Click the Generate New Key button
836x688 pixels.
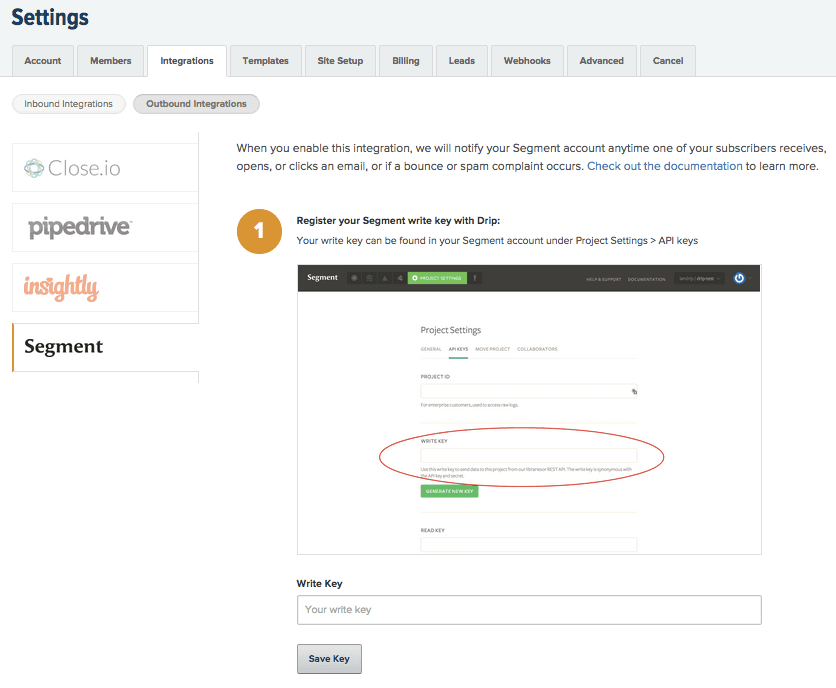pos(449,491)
